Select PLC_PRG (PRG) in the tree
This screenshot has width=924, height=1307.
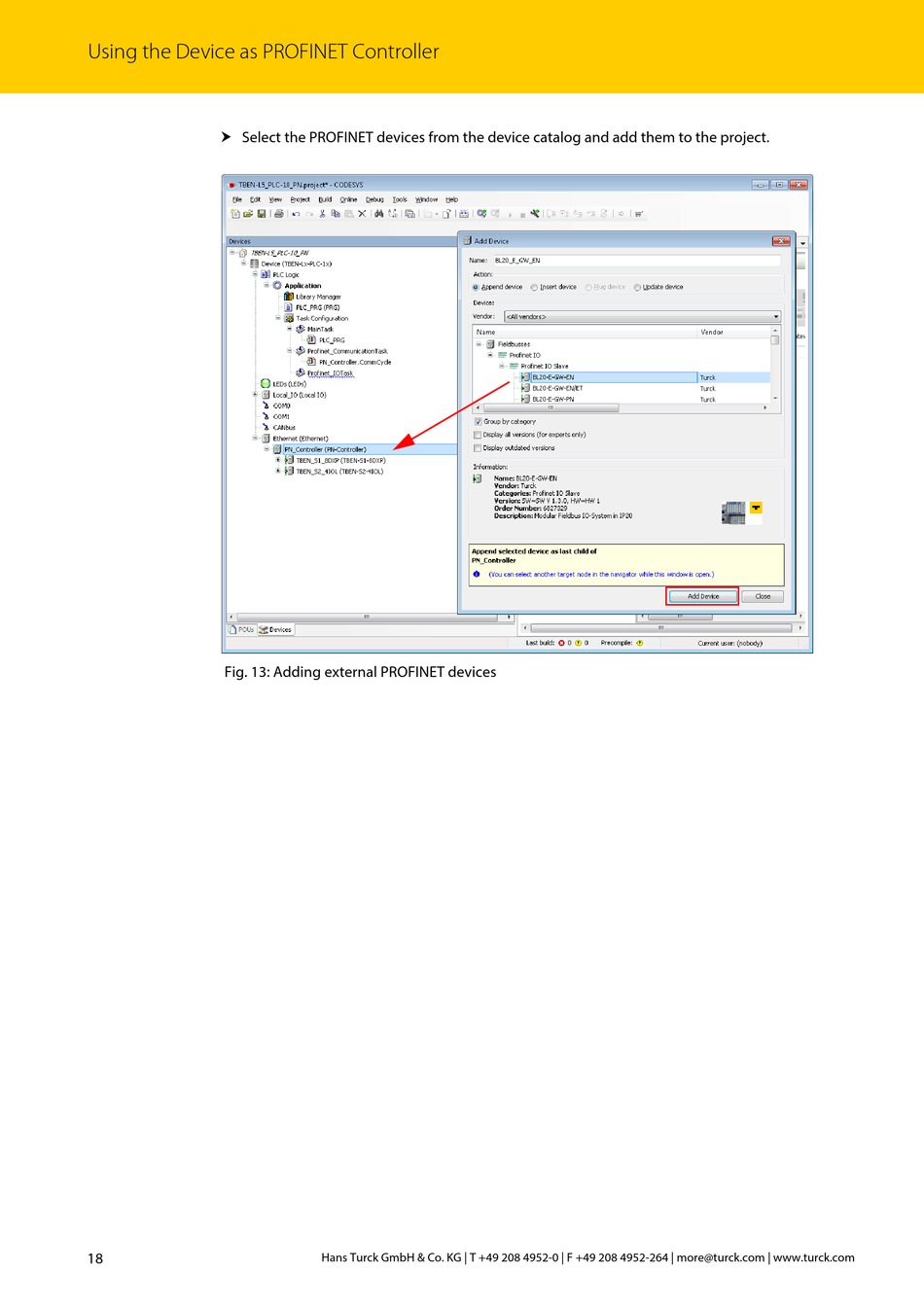[x=317, y=307]
